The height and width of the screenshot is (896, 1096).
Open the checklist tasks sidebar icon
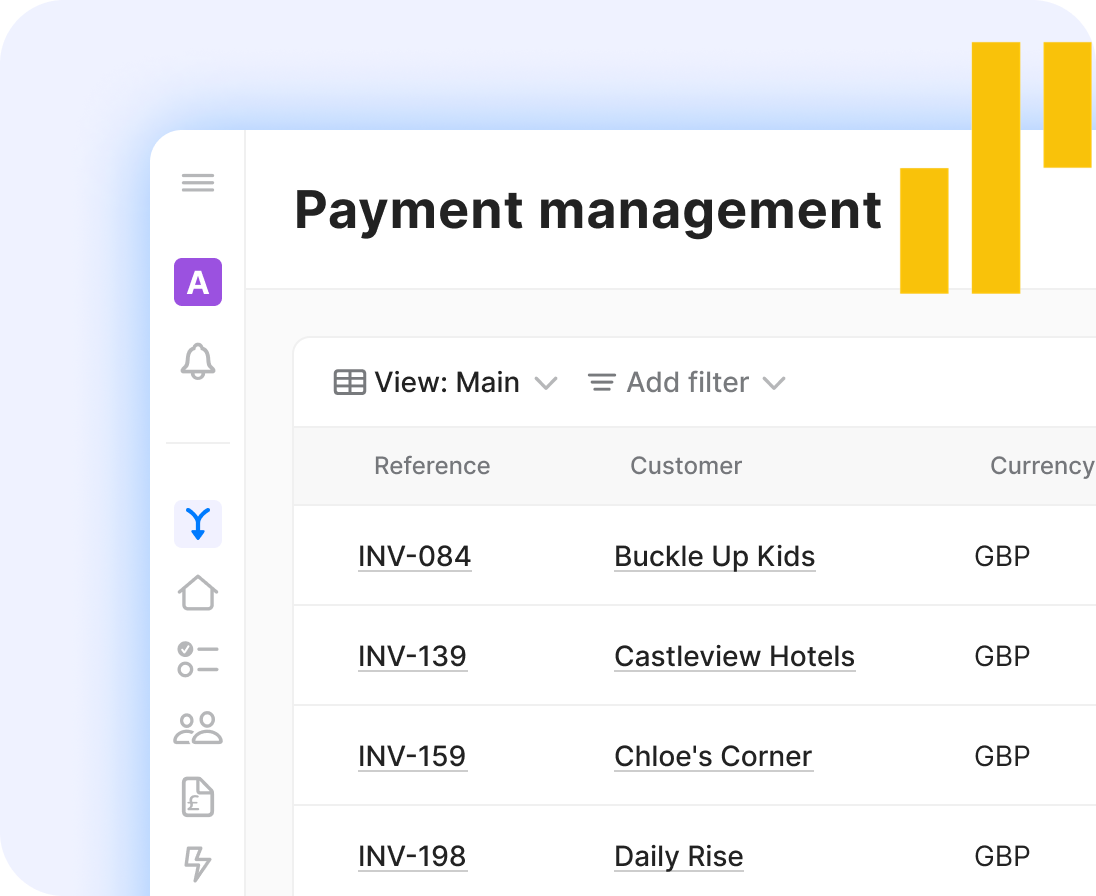[198, 660]
